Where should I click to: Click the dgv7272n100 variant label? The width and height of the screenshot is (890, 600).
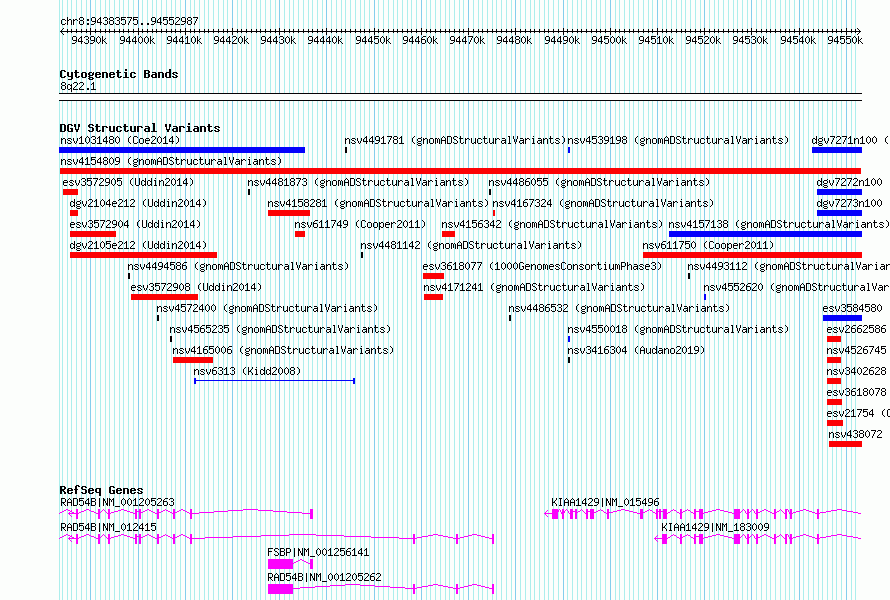pyautogui.click(x=849, y=182)
